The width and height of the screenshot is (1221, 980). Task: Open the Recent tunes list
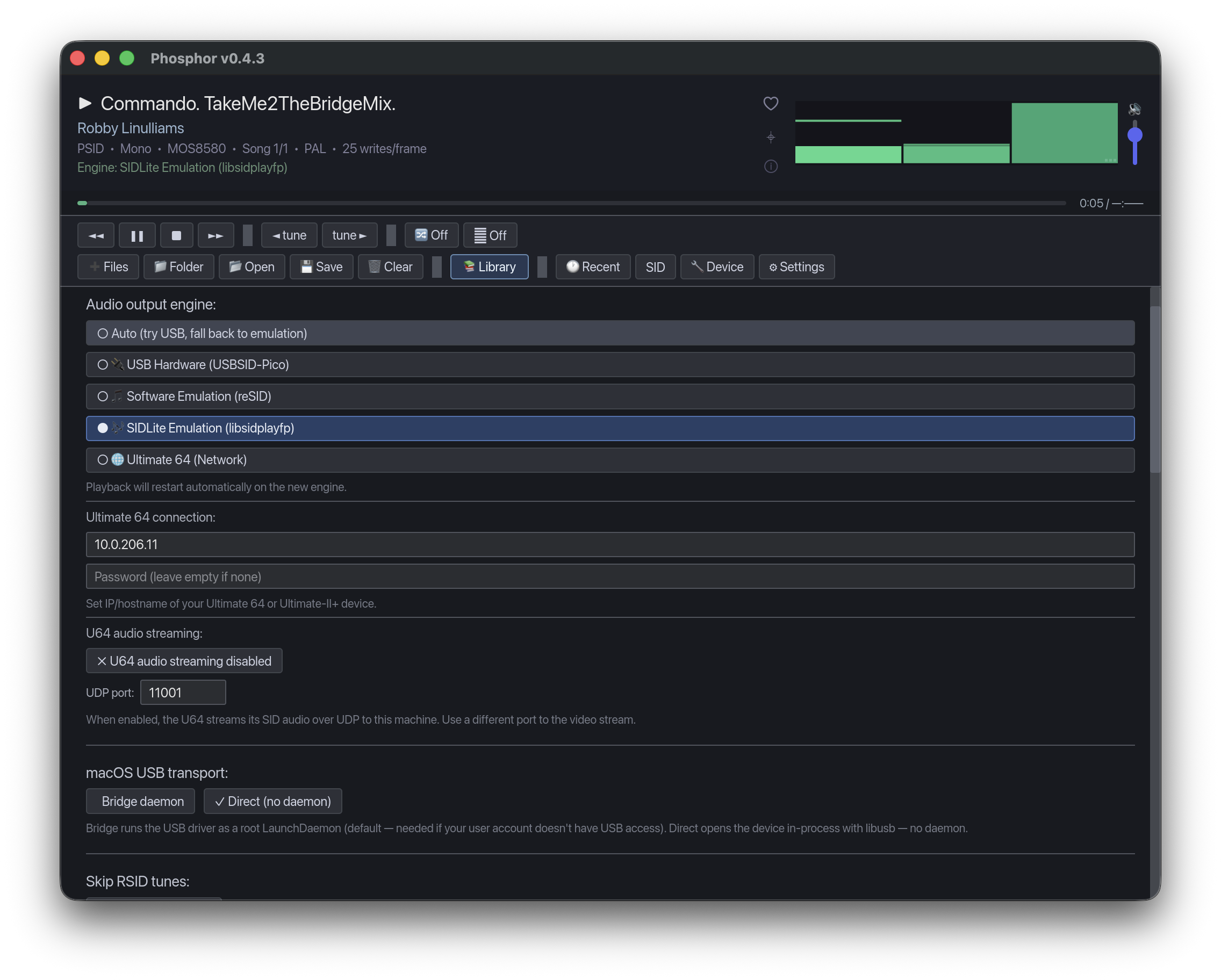point(593,267)
